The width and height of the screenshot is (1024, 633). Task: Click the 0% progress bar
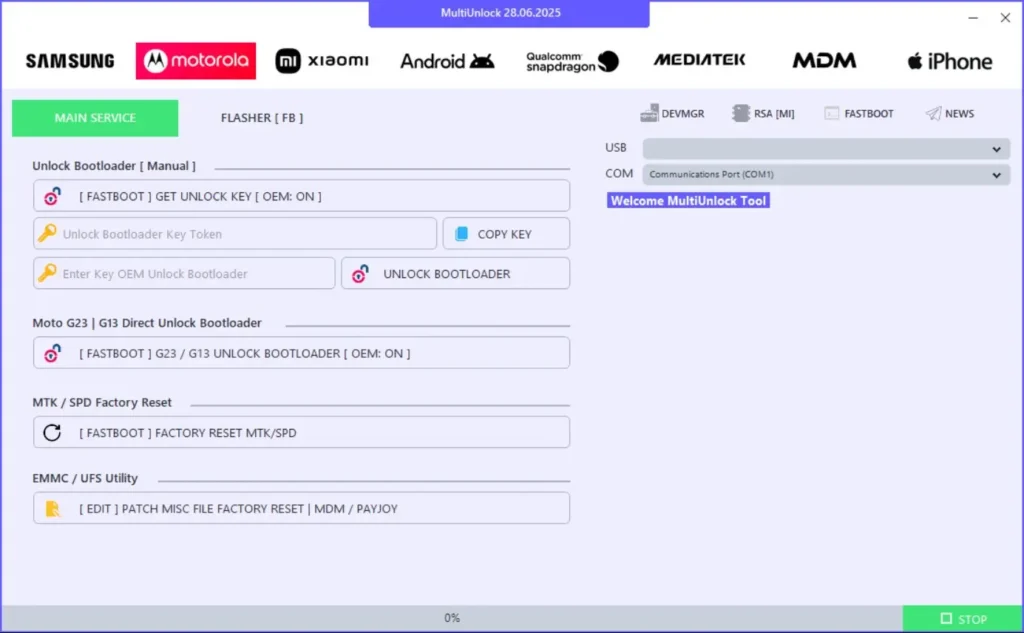[452, 618]
